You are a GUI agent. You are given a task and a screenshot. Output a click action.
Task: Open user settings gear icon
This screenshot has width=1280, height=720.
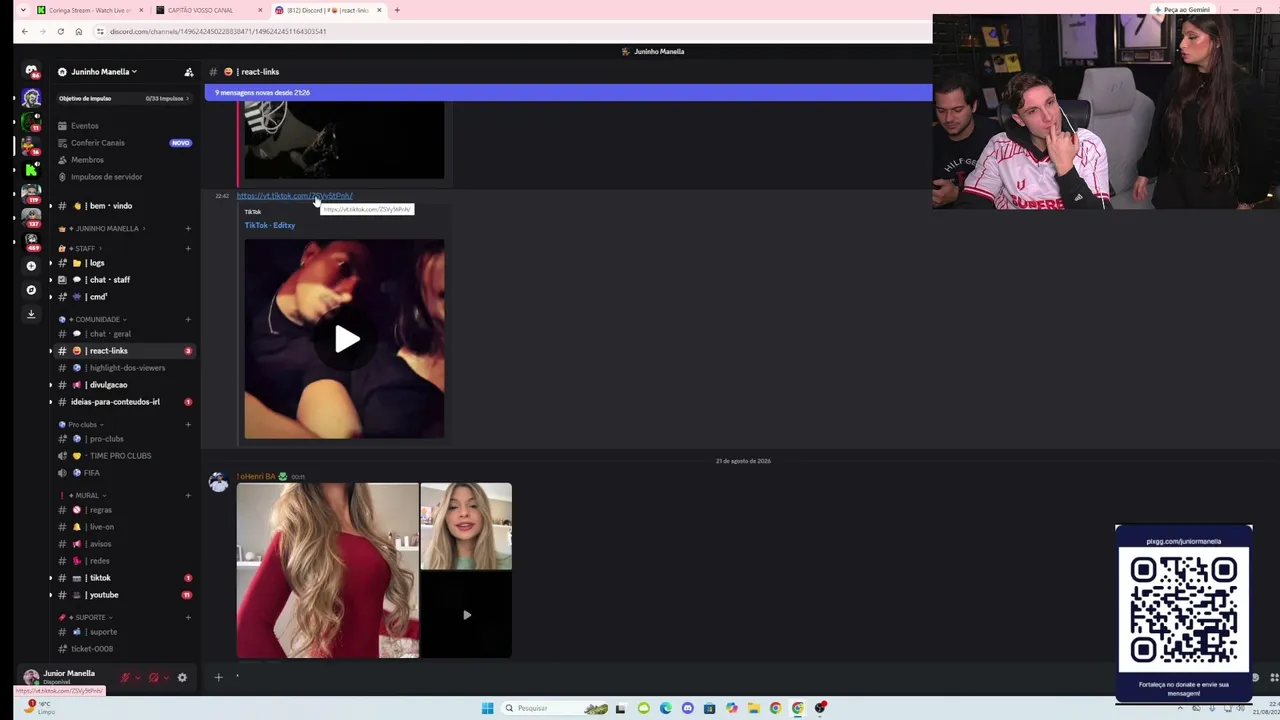pyautogui.click(x=182, y=678)
